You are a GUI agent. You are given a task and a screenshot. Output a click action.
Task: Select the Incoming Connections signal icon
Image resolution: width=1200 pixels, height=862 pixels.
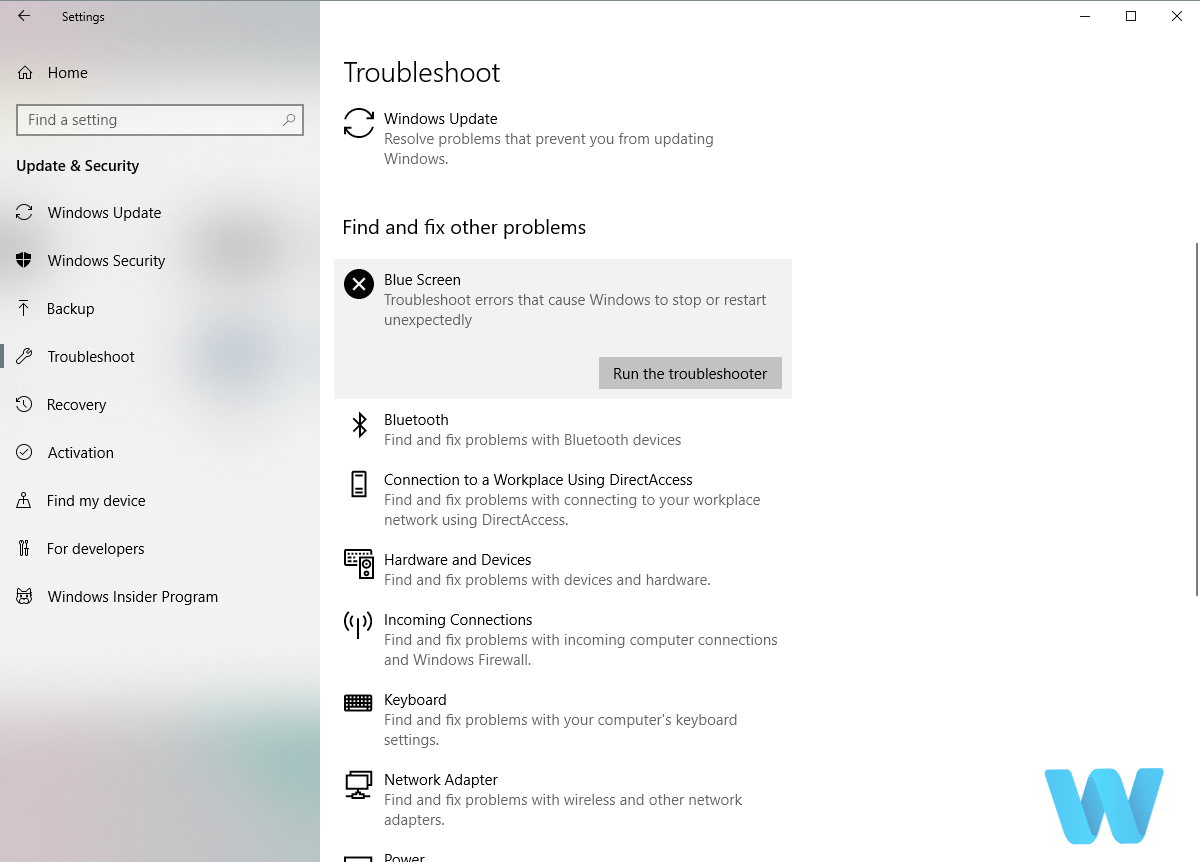click(x=358, y=625)
